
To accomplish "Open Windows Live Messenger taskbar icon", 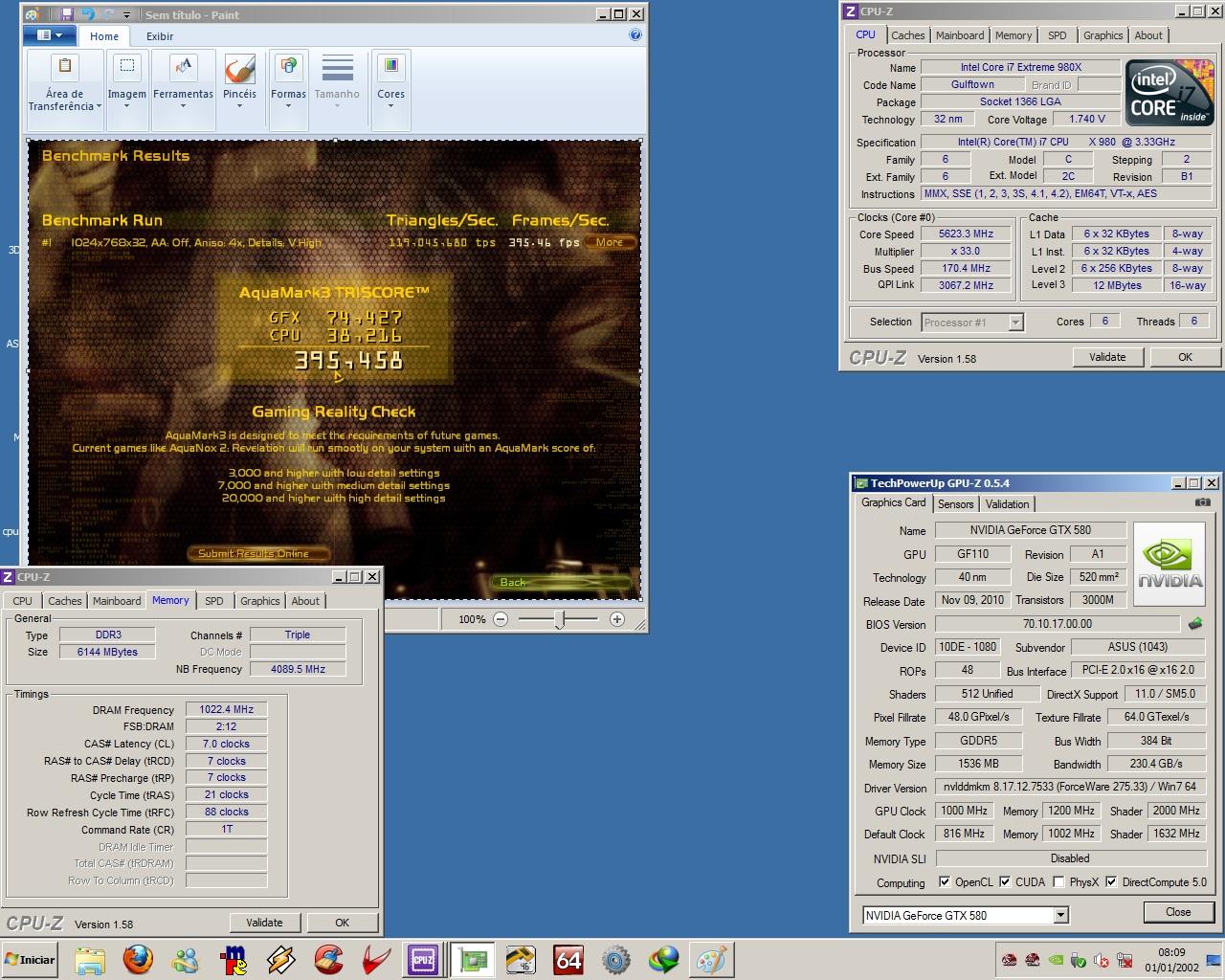I will click(186, 959).
